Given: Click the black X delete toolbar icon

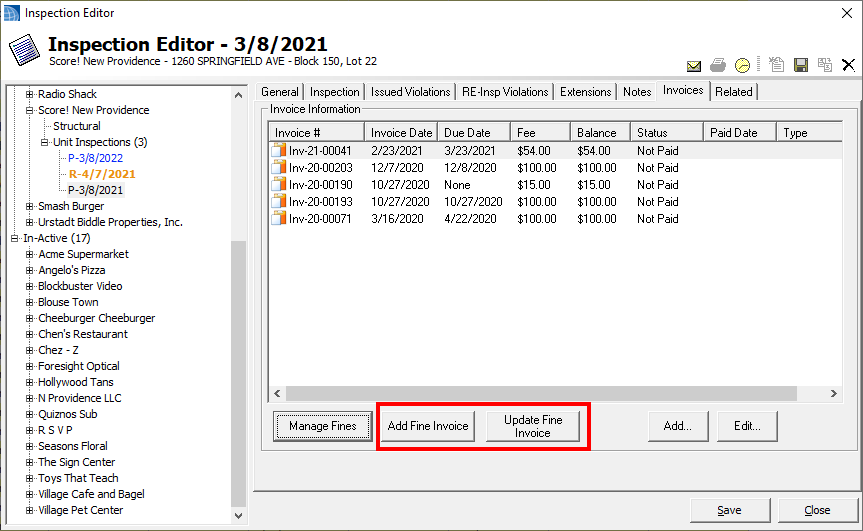Looking at the screenshot, I should coord(848,65).
